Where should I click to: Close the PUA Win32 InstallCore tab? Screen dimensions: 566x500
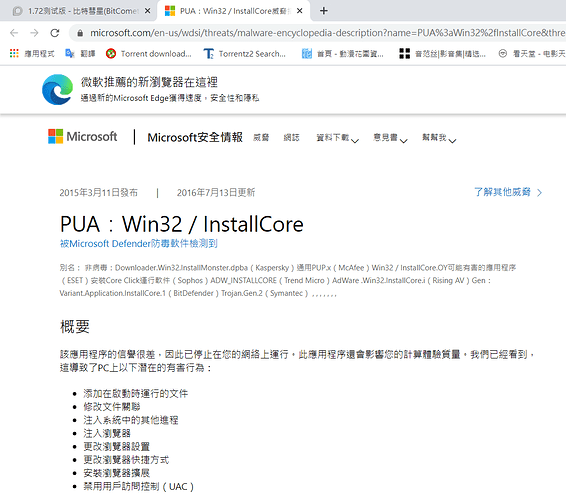pos(300,11)
